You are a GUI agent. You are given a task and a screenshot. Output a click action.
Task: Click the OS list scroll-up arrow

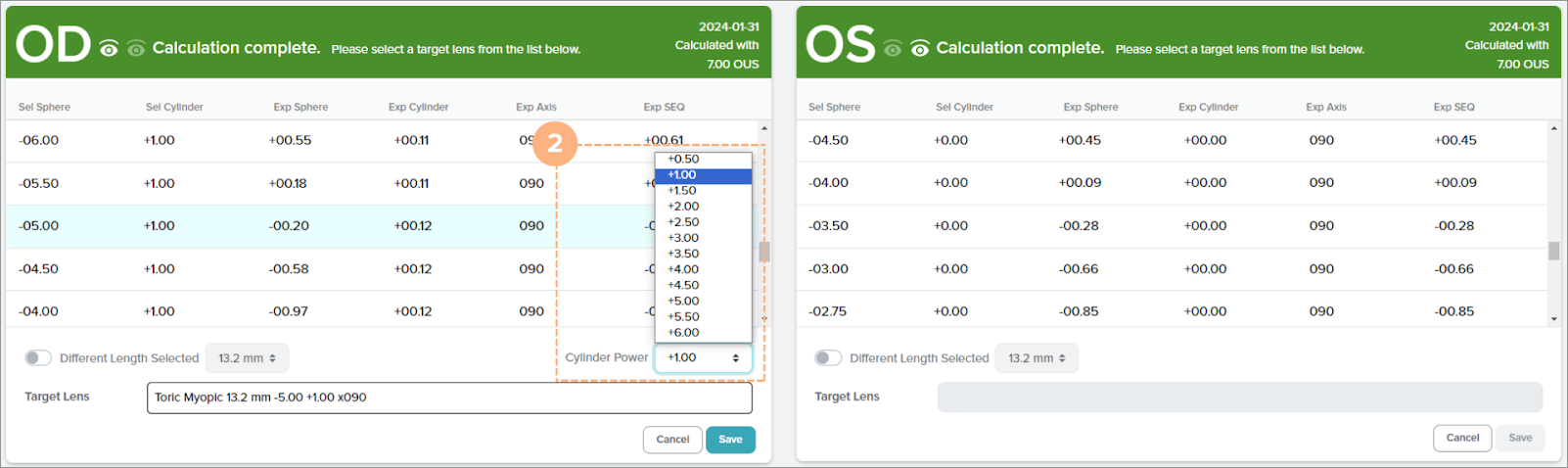pyautogui.click(x=1553, y=128)
